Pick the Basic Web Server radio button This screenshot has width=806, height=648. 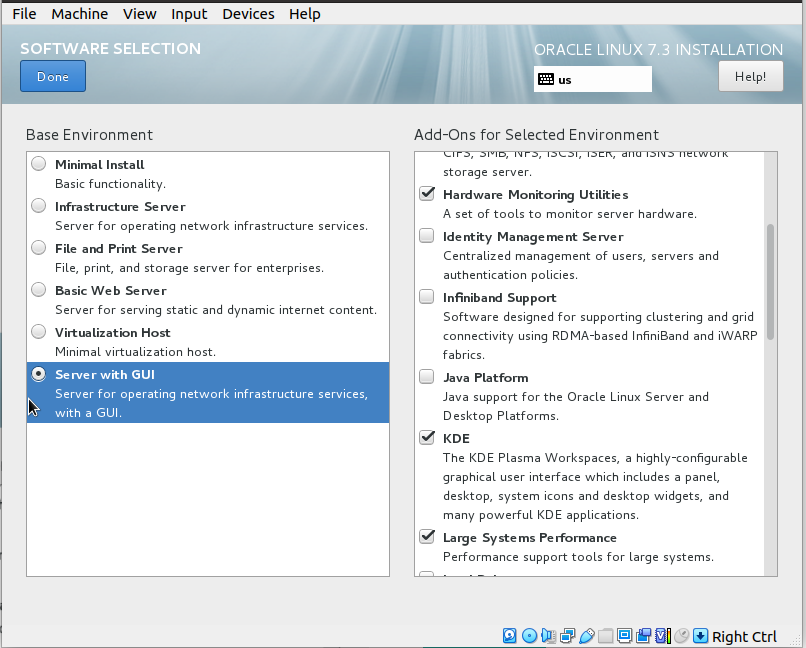39,290
